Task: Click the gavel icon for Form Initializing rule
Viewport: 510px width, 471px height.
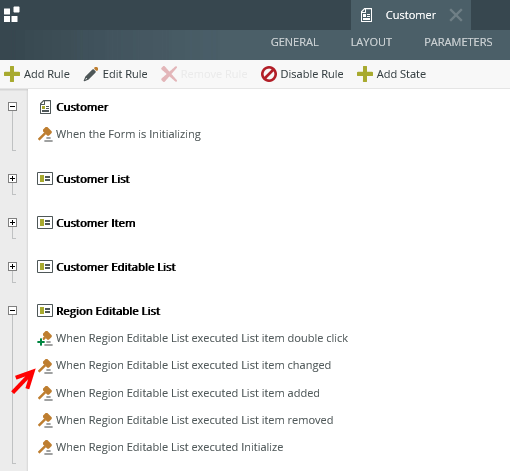Action: pyautogui.click(x=45, y=134)
